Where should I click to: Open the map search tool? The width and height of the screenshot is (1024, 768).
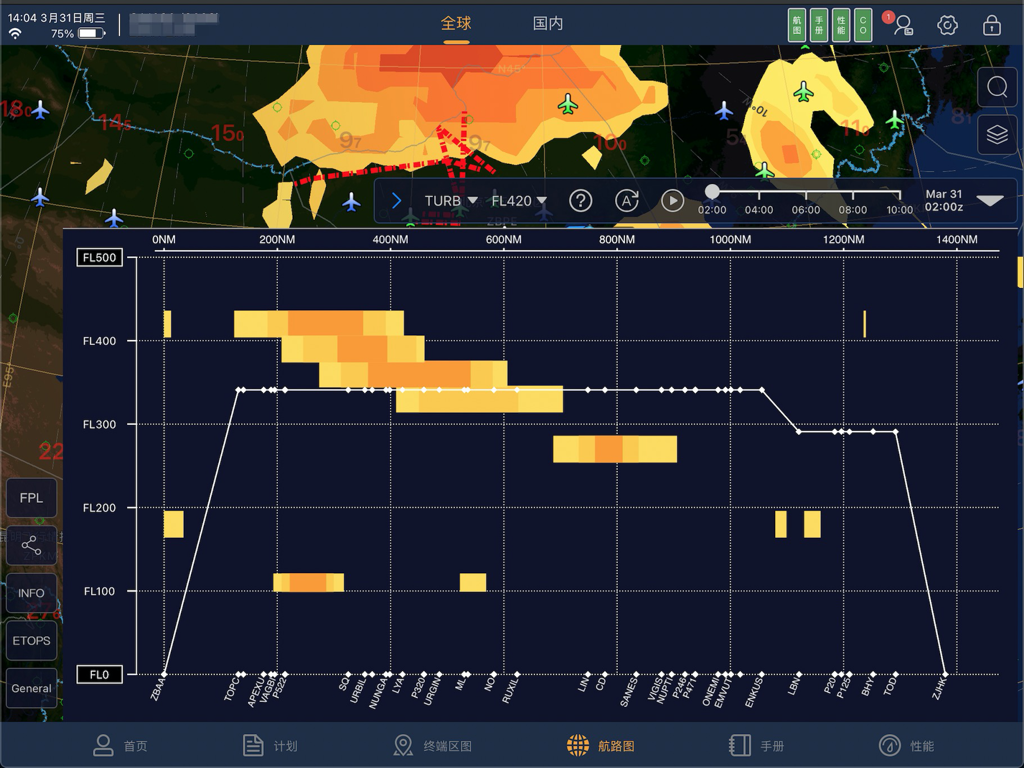click(996, 87)
